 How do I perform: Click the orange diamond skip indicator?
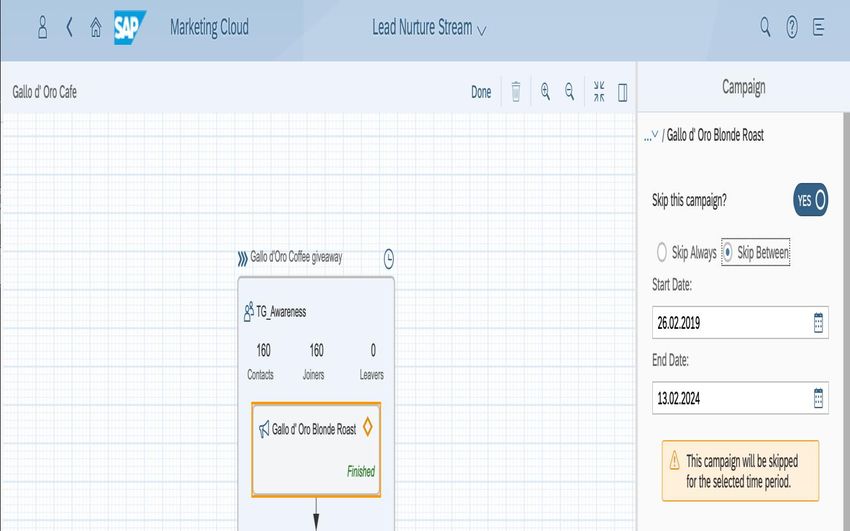(368, 426)
